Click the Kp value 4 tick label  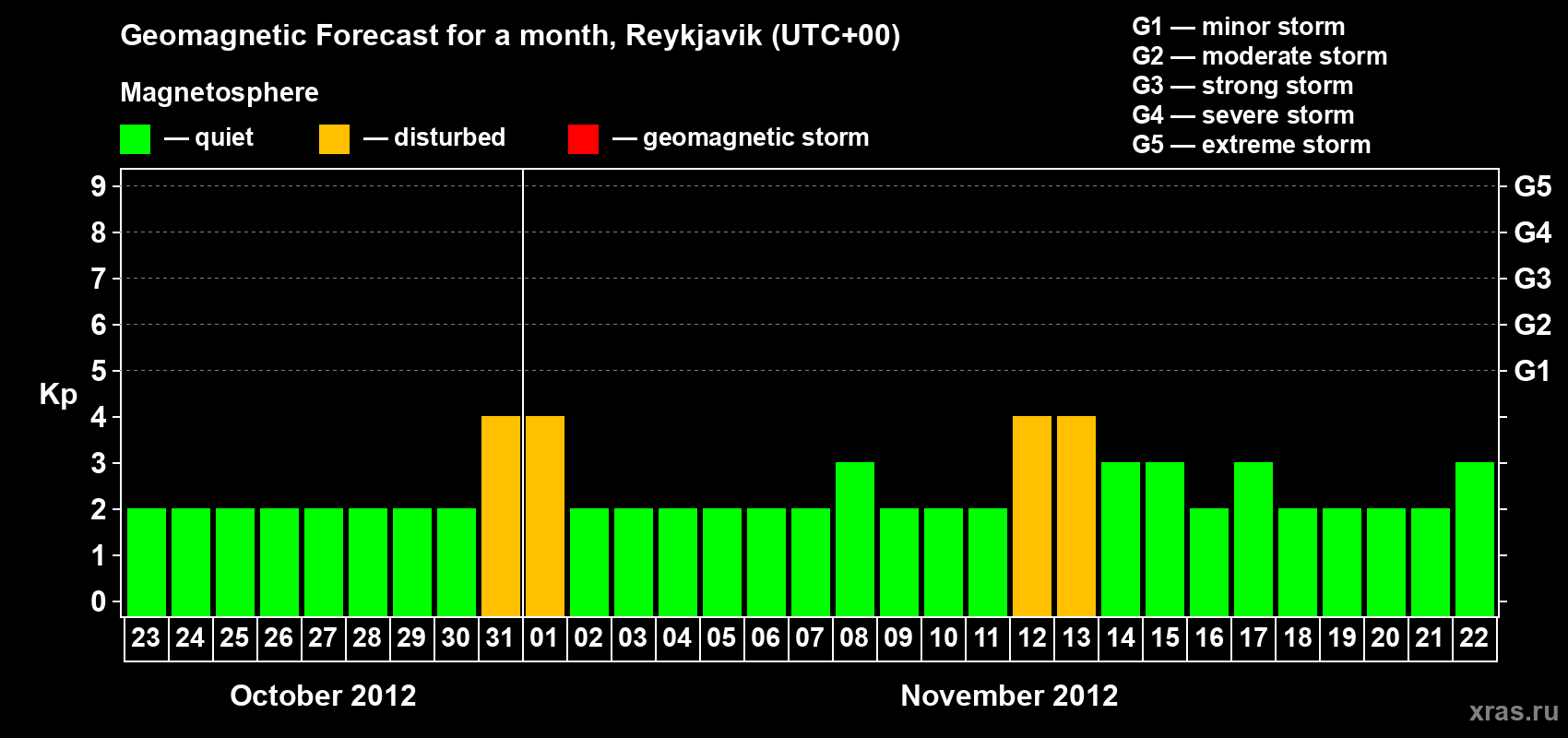tap(99, 417)
